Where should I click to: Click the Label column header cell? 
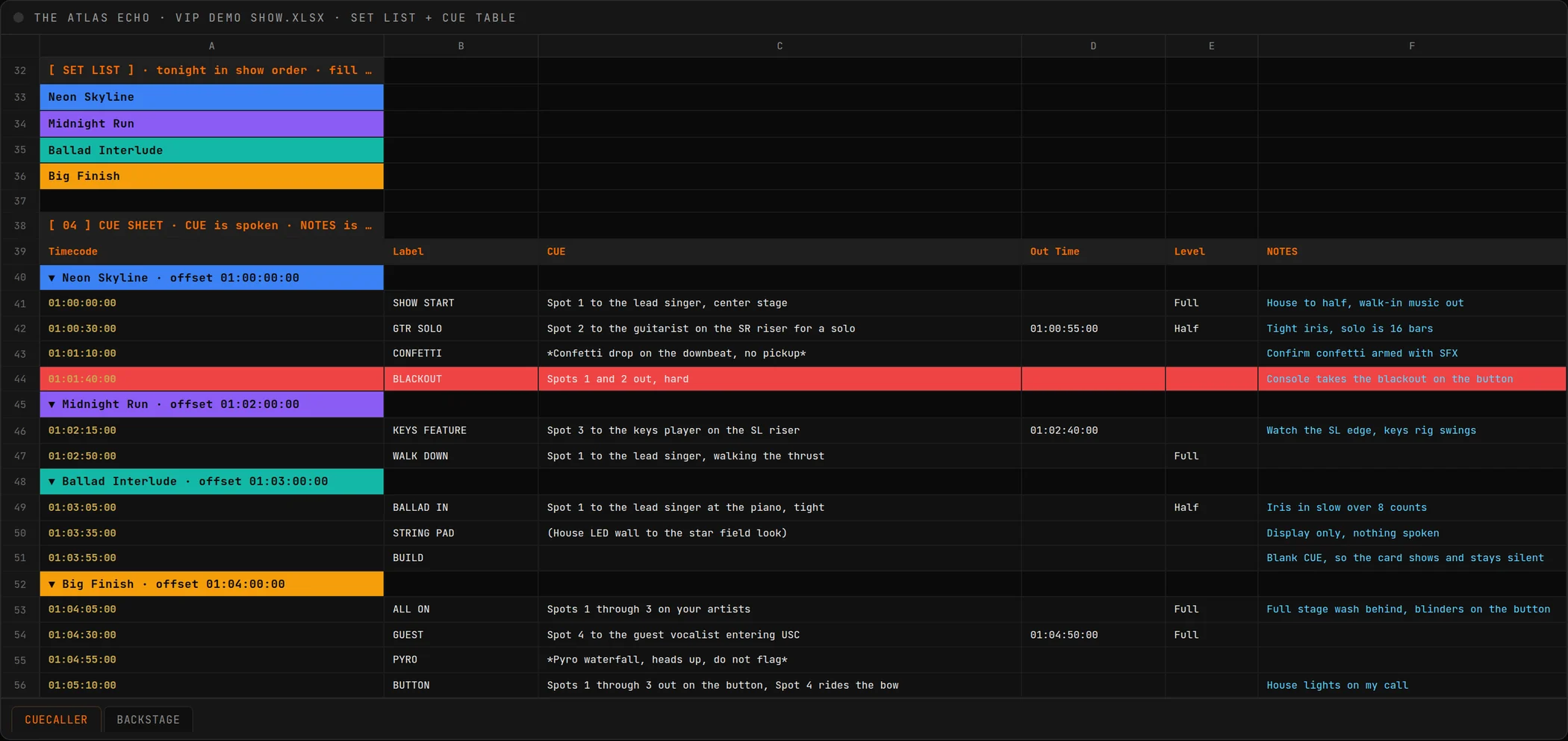[x=461, y=252]
